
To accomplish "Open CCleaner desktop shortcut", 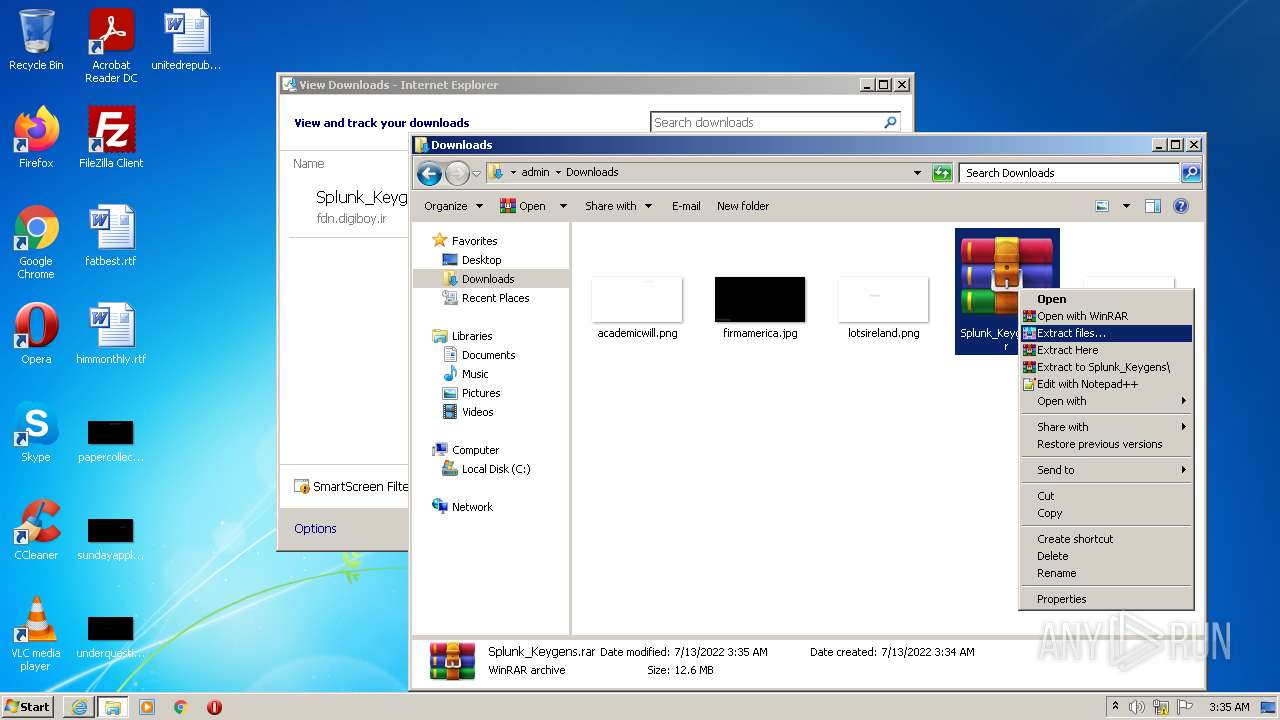I will [x=36, y=530].
